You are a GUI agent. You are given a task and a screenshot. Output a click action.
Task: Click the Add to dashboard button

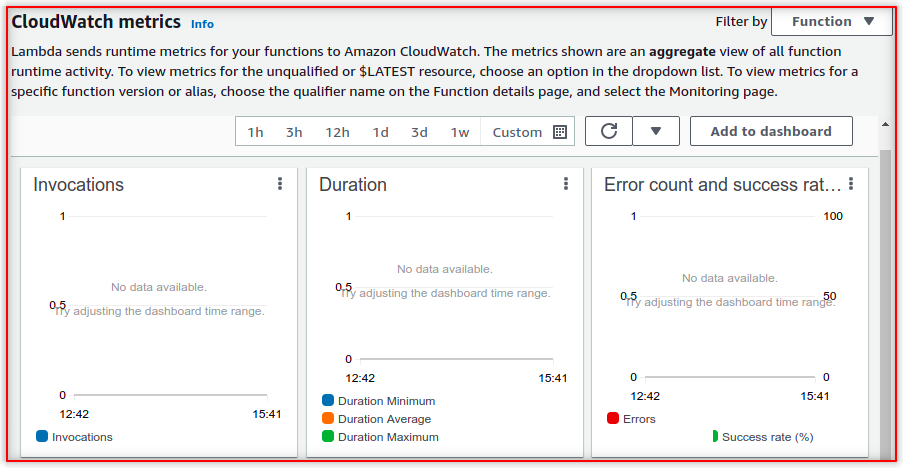coord(771,131)
